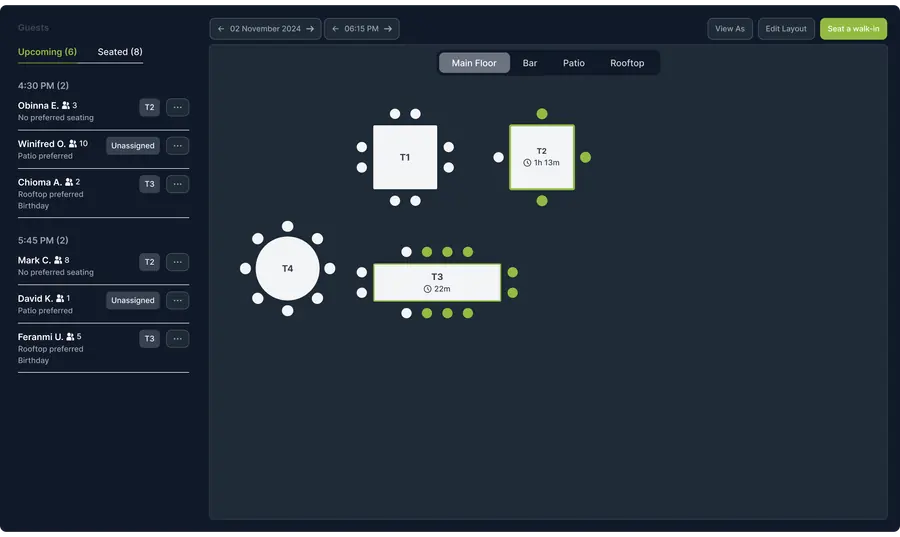Switch to Seated (8) guests tab
This screenshot has height=537, width=900.
120,52
